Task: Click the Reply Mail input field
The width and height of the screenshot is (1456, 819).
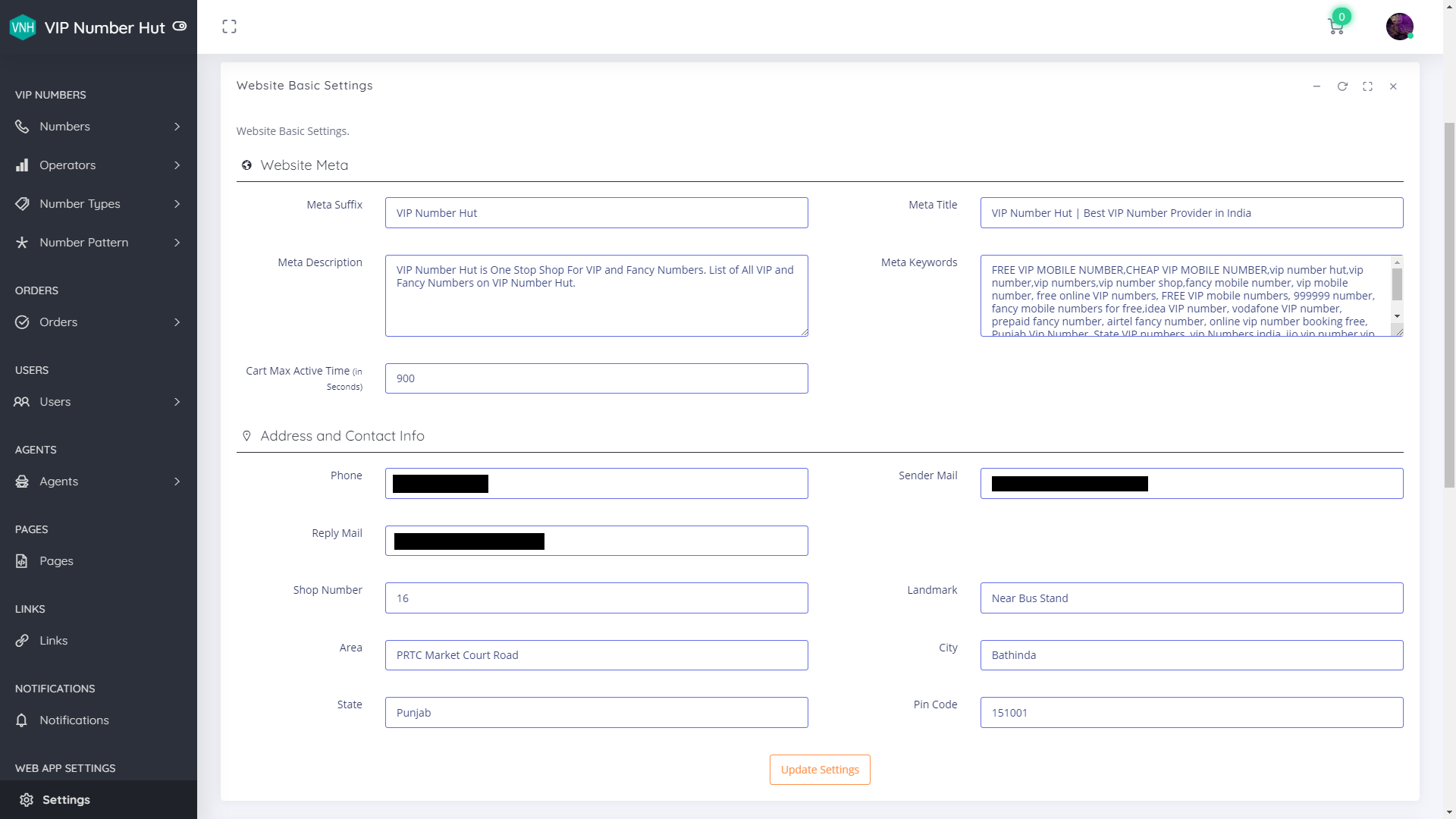Action: (597, 541)
